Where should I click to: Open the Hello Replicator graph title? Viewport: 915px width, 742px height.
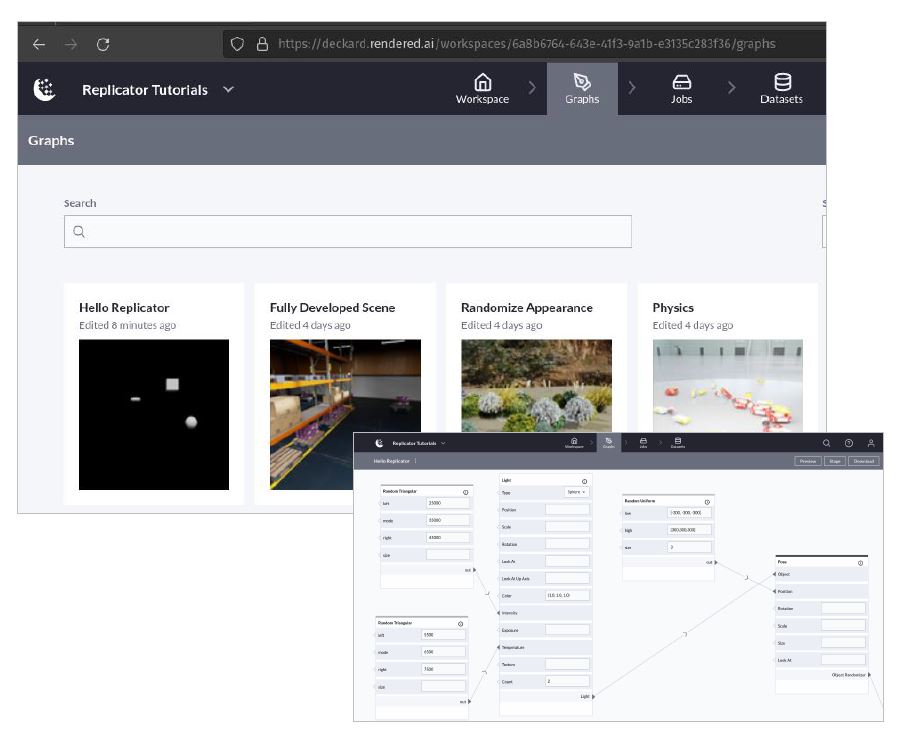[x=124, y=307]
